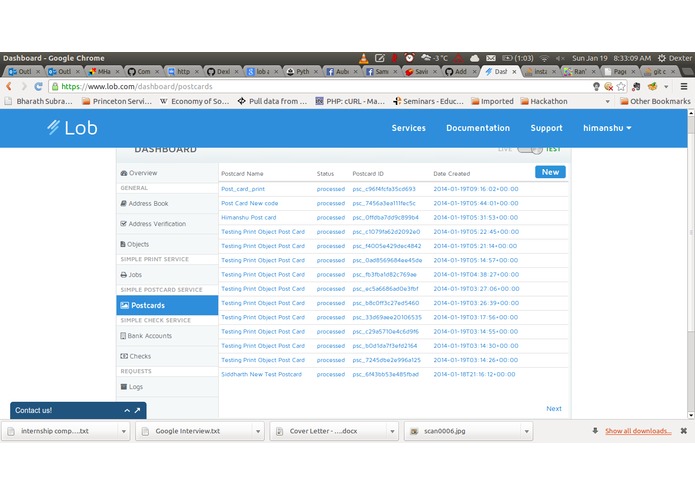The image size is (695, 494).
Task: Select Objects in the sidebar
Action: (x=167, y=244)
